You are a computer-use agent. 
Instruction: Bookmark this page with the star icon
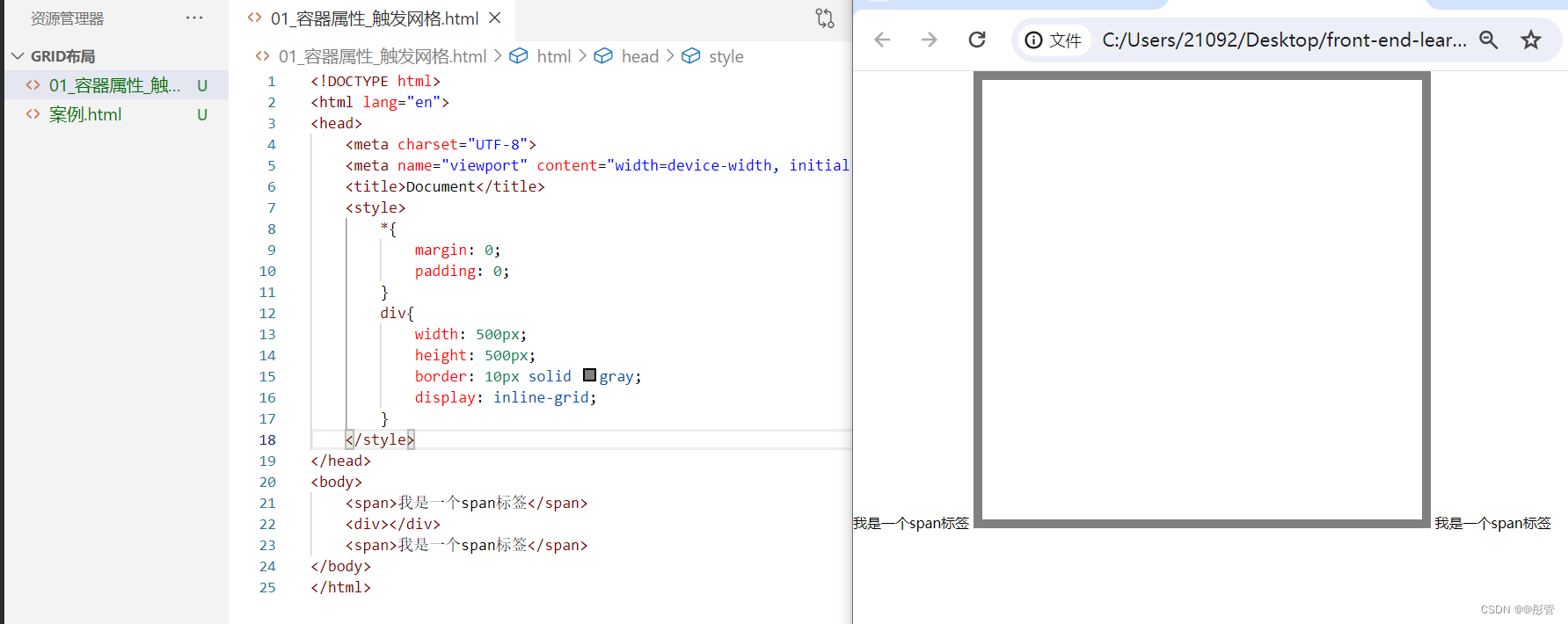(x=1531, y=40)
